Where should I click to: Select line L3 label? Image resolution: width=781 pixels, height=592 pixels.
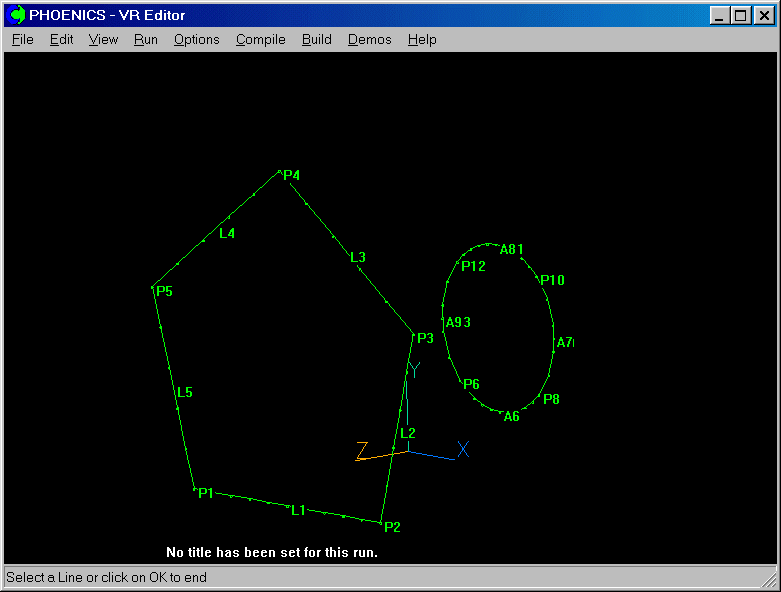pos(358,257)
